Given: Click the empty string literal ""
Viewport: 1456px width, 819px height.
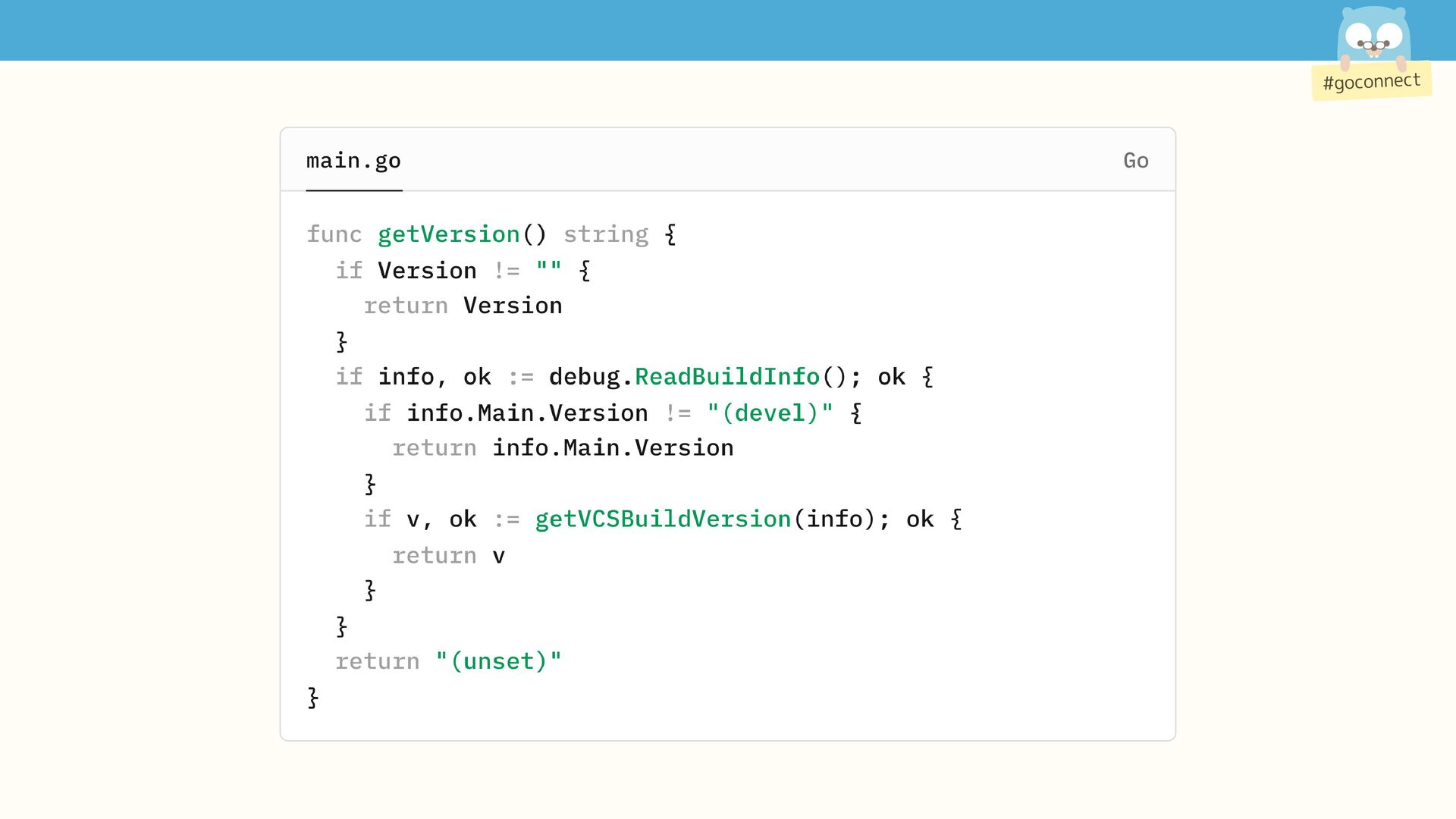Looking at the screenshot, I should tap(548, 271).
